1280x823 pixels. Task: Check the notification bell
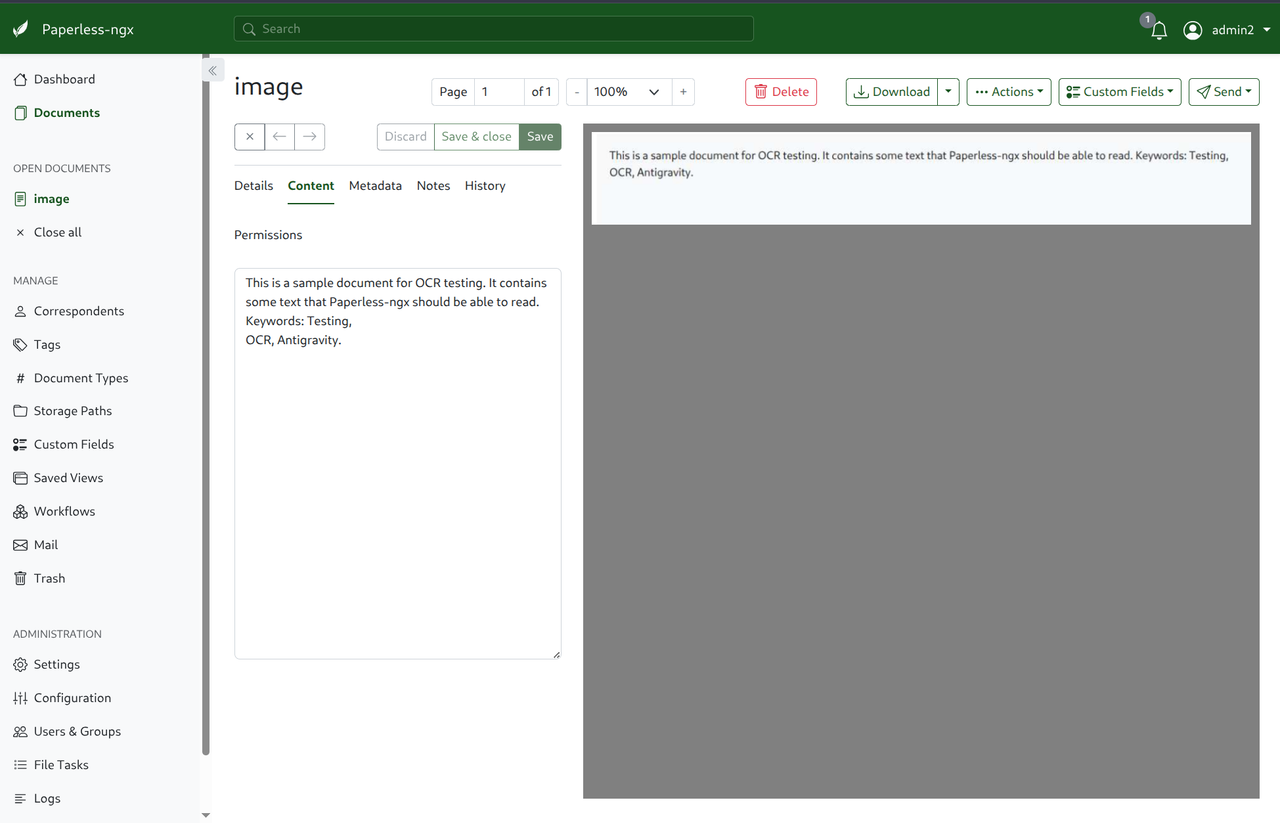click(x=1158, y=29)
